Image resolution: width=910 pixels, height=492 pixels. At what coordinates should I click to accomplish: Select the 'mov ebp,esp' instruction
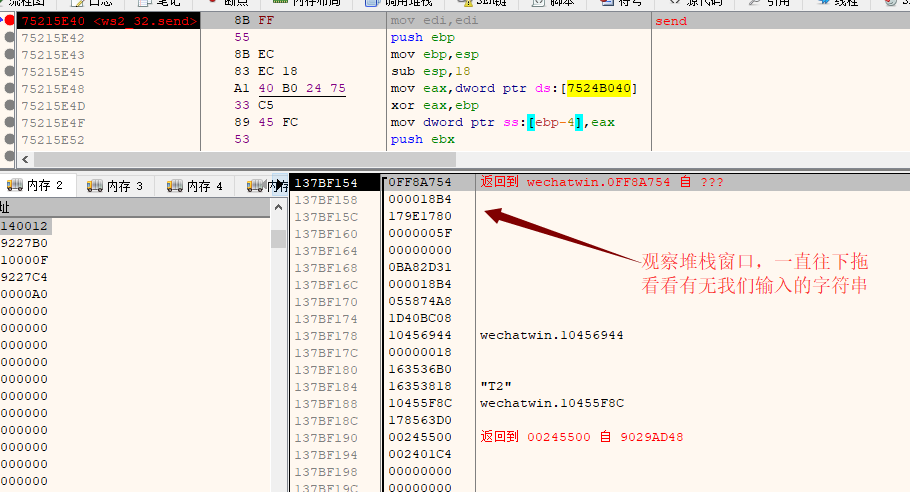click(435, 55)
